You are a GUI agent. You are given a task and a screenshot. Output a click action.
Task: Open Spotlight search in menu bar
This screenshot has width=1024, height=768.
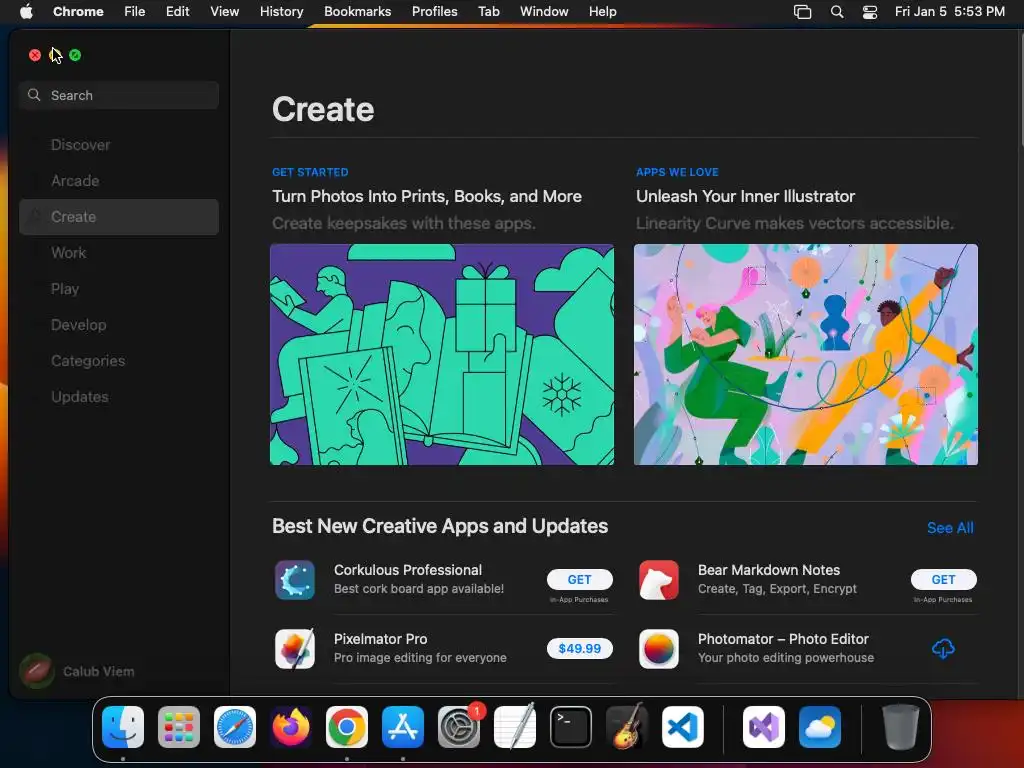coord(837,12)
